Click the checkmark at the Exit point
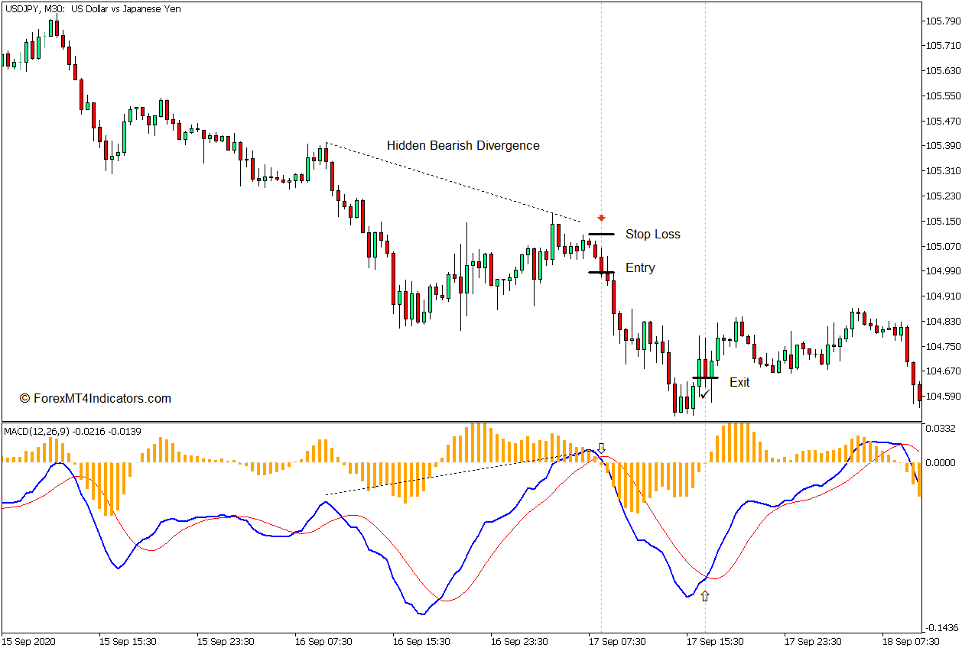The height and width of the screenshot is (652, 977). click(703, 396)
